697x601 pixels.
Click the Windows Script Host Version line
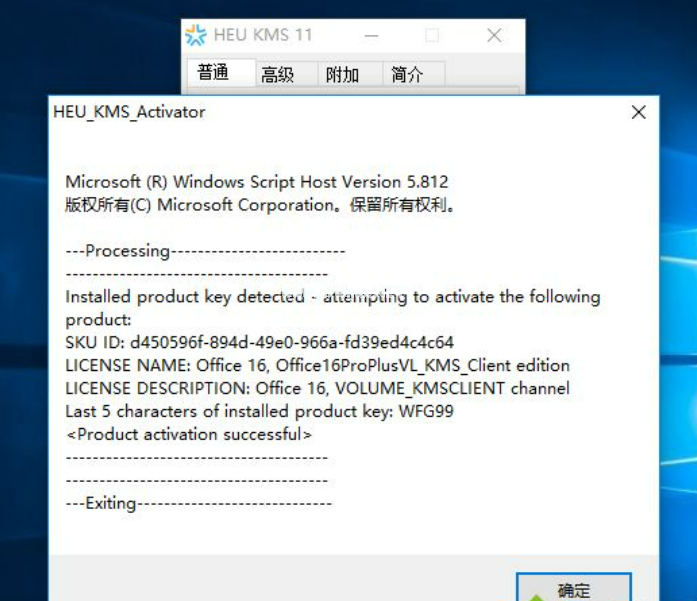tap(256, 182)
